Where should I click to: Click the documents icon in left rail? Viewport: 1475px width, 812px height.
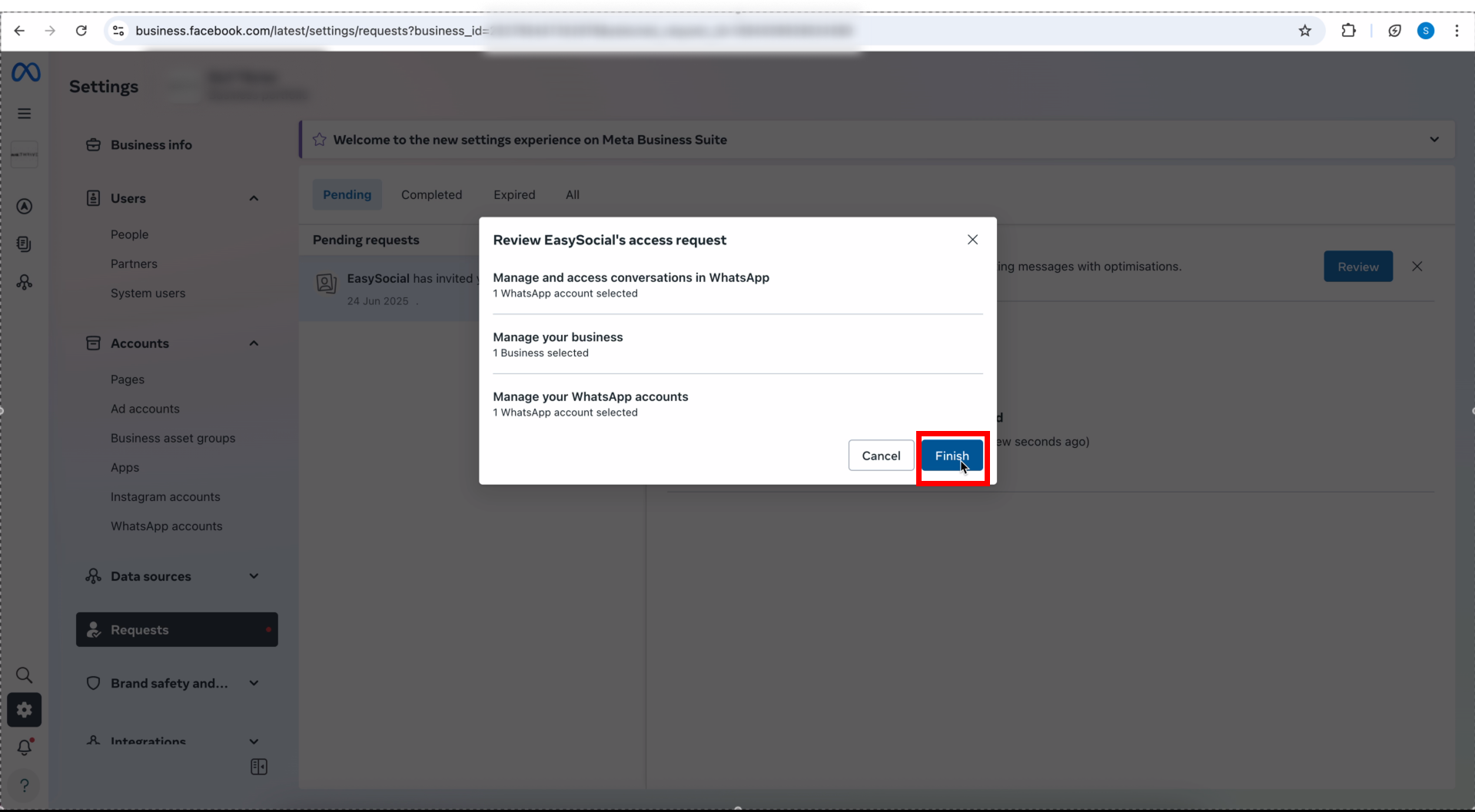[x=25, y=244]
